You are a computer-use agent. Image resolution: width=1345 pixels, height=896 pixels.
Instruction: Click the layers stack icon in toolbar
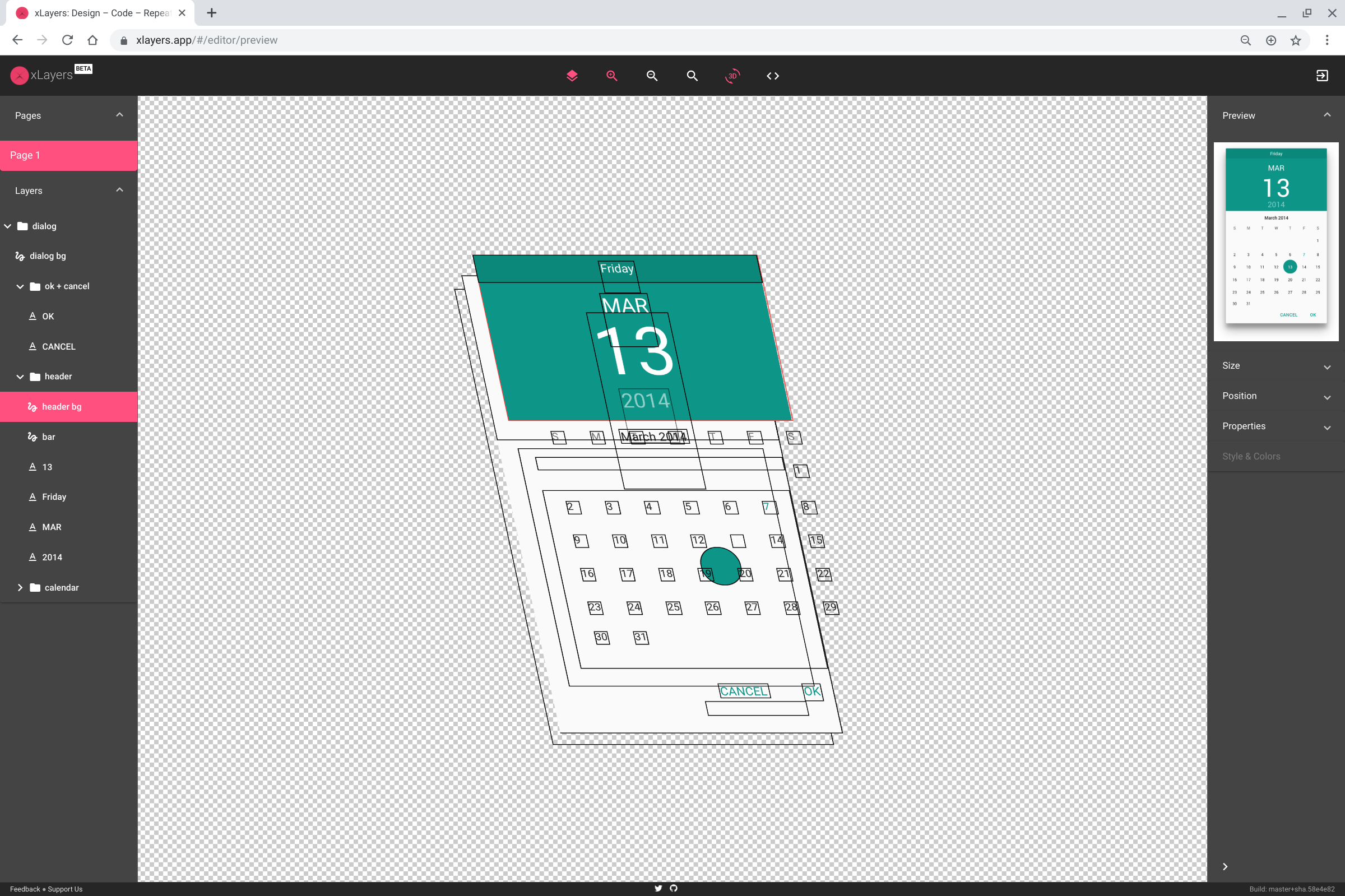572,76
